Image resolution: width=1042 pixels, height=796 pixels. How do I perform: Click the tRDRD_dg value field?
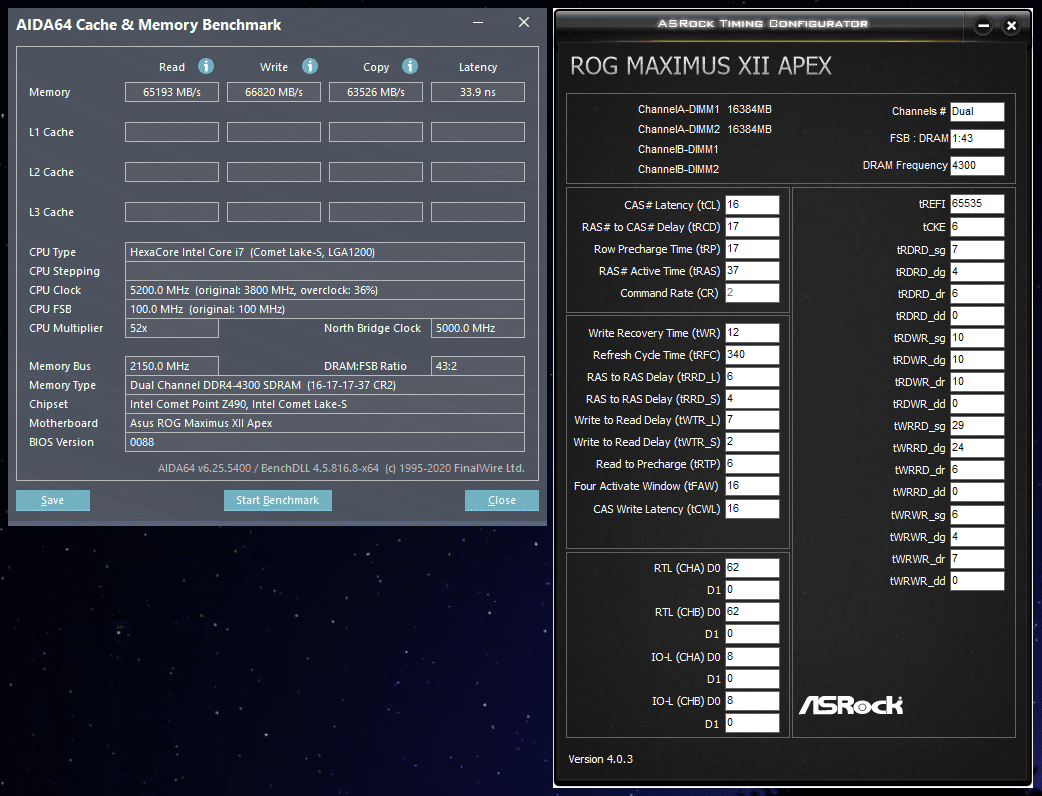click(x=977, y=272)
